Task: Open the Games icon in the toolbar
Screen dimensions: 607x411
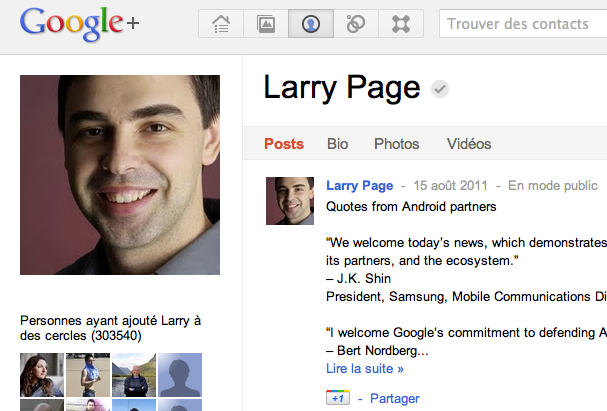Action: (x=401, y=24)
